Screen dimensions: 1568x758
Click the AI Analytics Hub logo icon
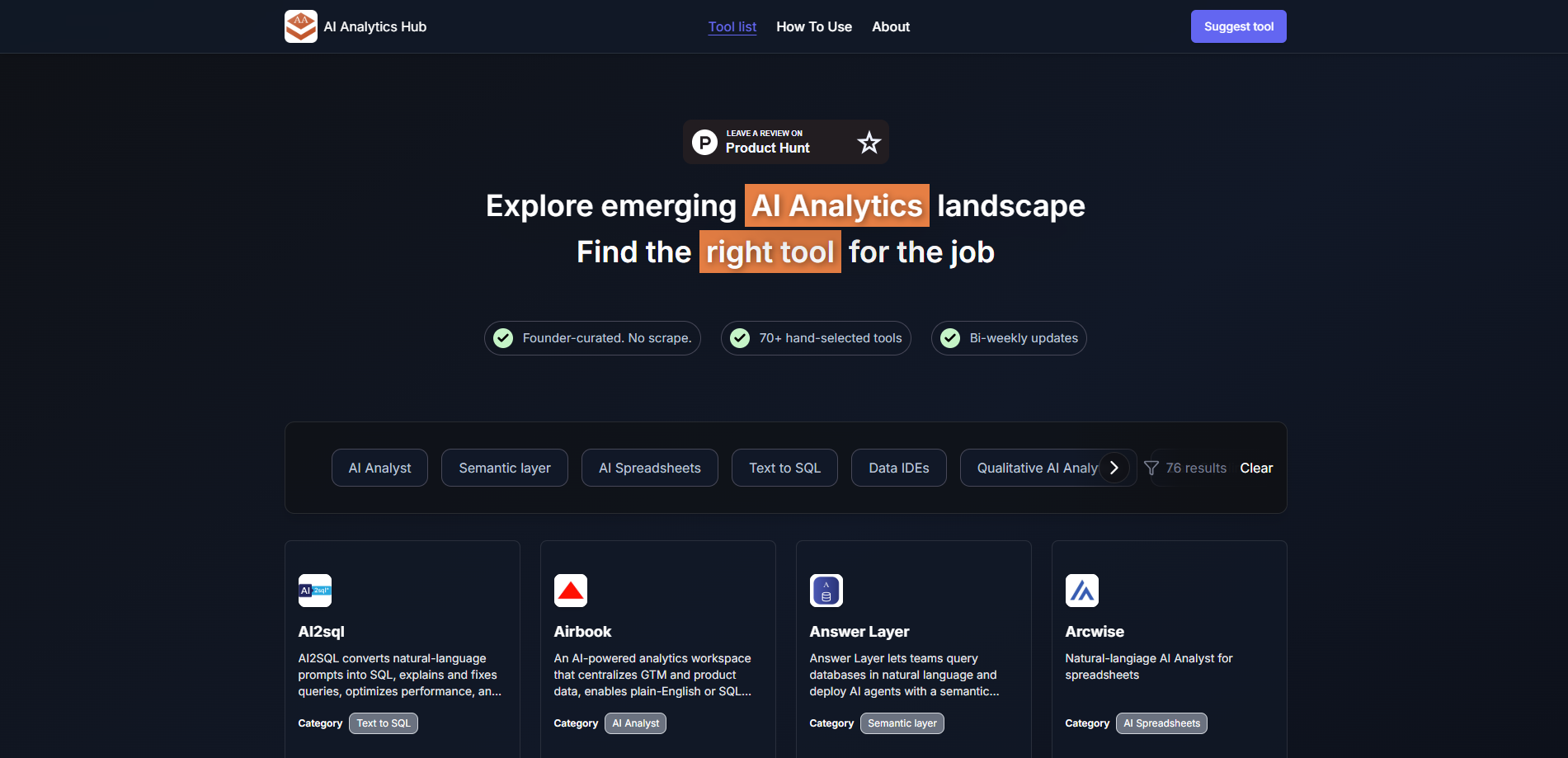301,26
